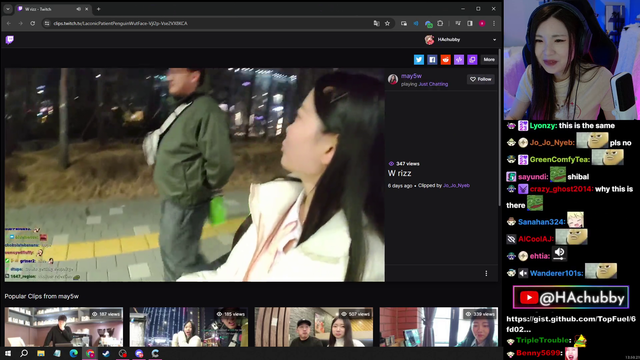Open File Explorer from taskbar
The height and width of the screenshot is (360, 640).
41,353
